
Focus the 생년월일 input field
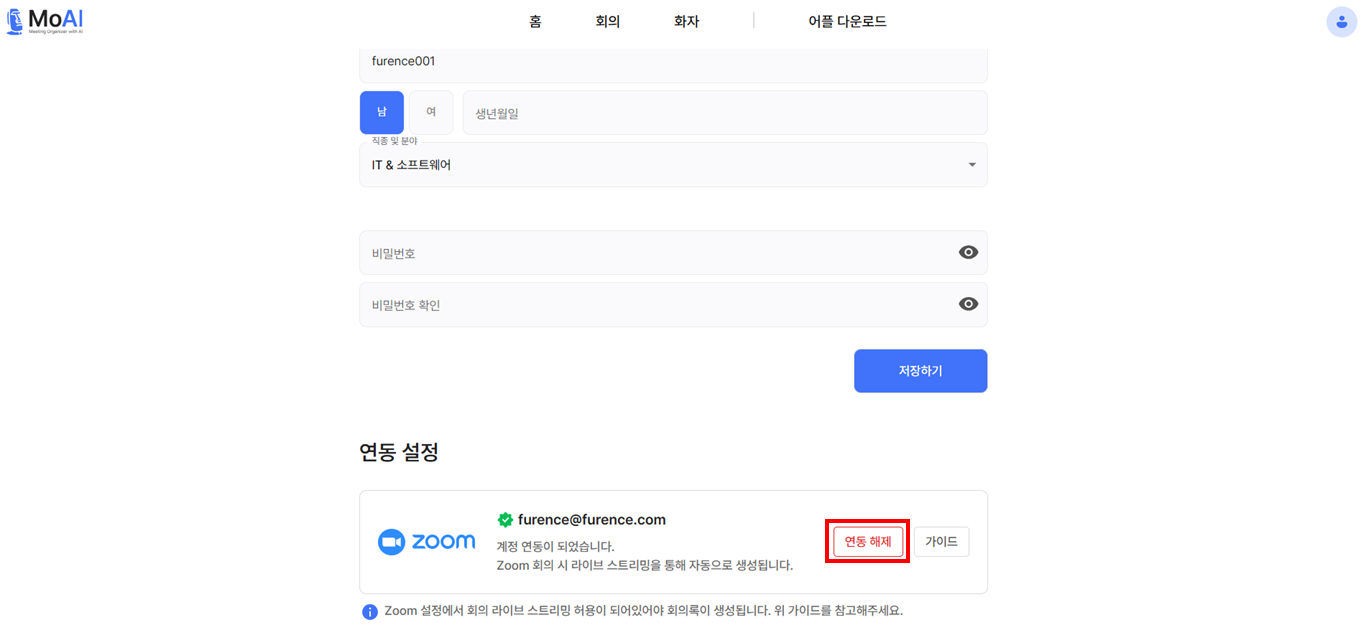(724, 113)
